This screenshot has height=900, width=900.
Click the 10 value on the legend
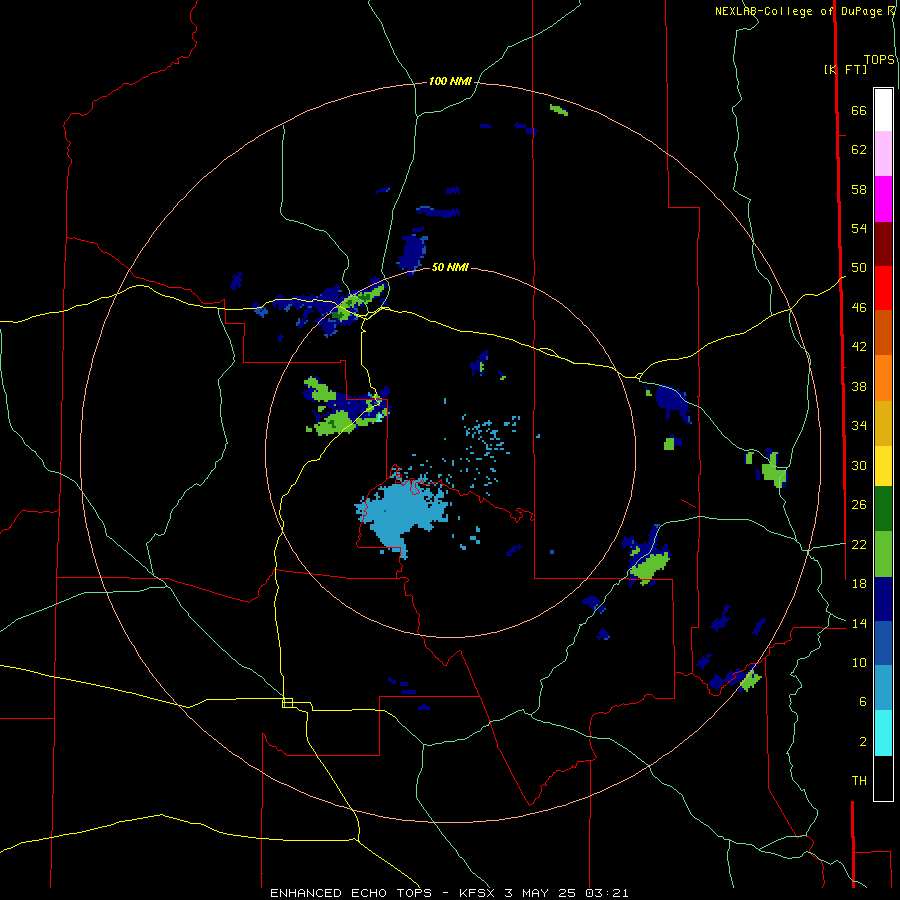tap(859, 663)
